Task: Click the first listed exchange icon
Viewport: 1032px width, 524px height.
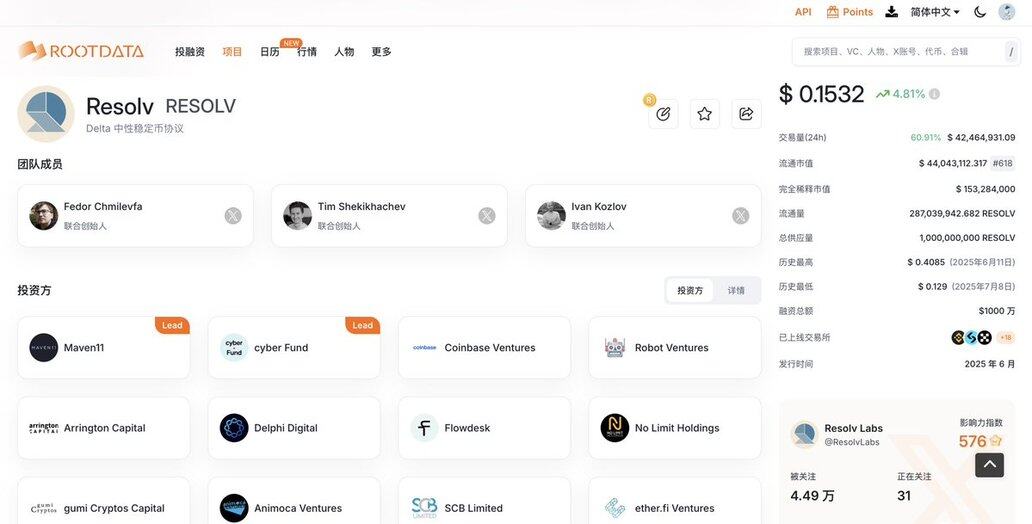Action: click(958, 338)
